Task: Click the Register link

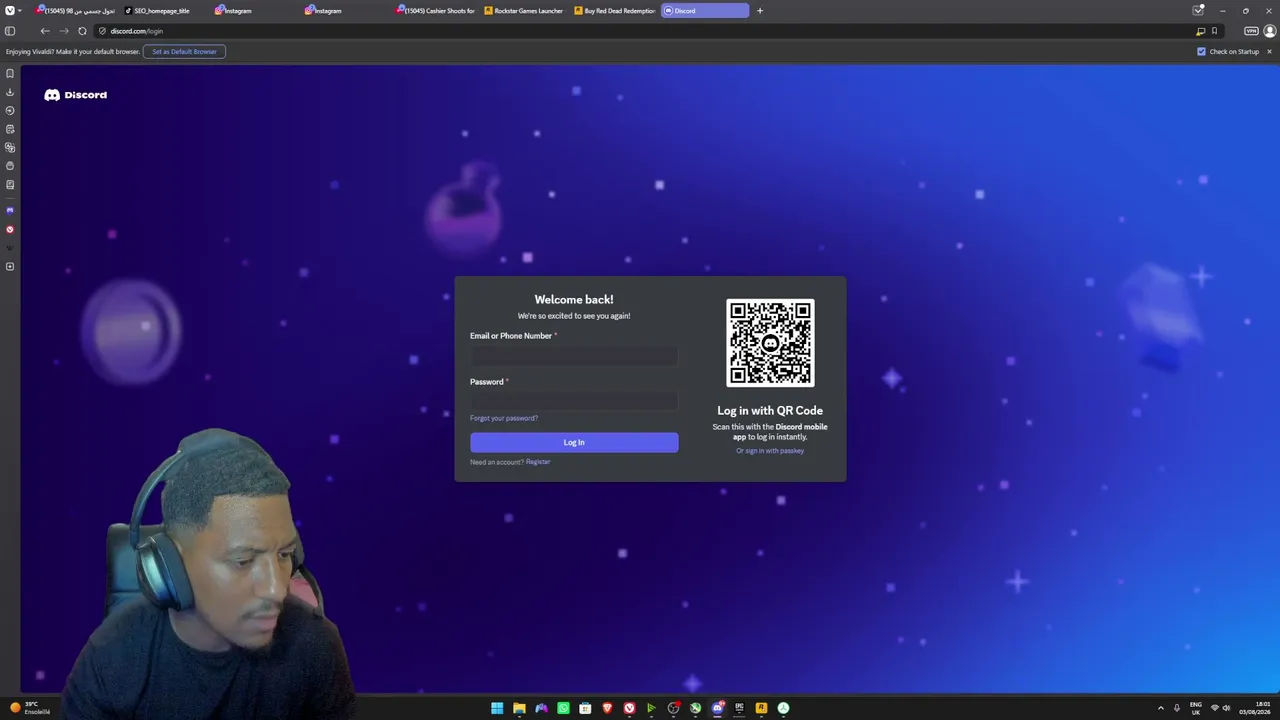Action: tap(538, 462)
